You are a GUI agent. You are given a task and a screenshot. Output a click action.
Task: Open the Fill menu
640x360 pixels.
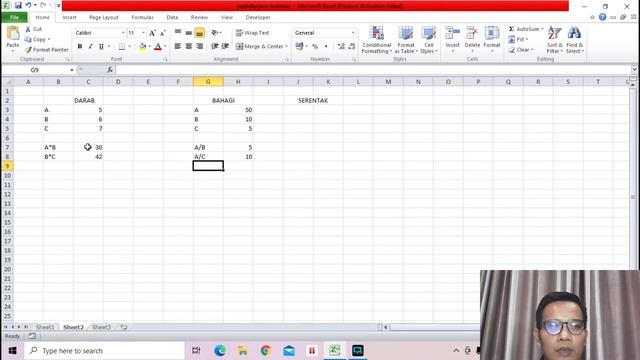(518, 40)
